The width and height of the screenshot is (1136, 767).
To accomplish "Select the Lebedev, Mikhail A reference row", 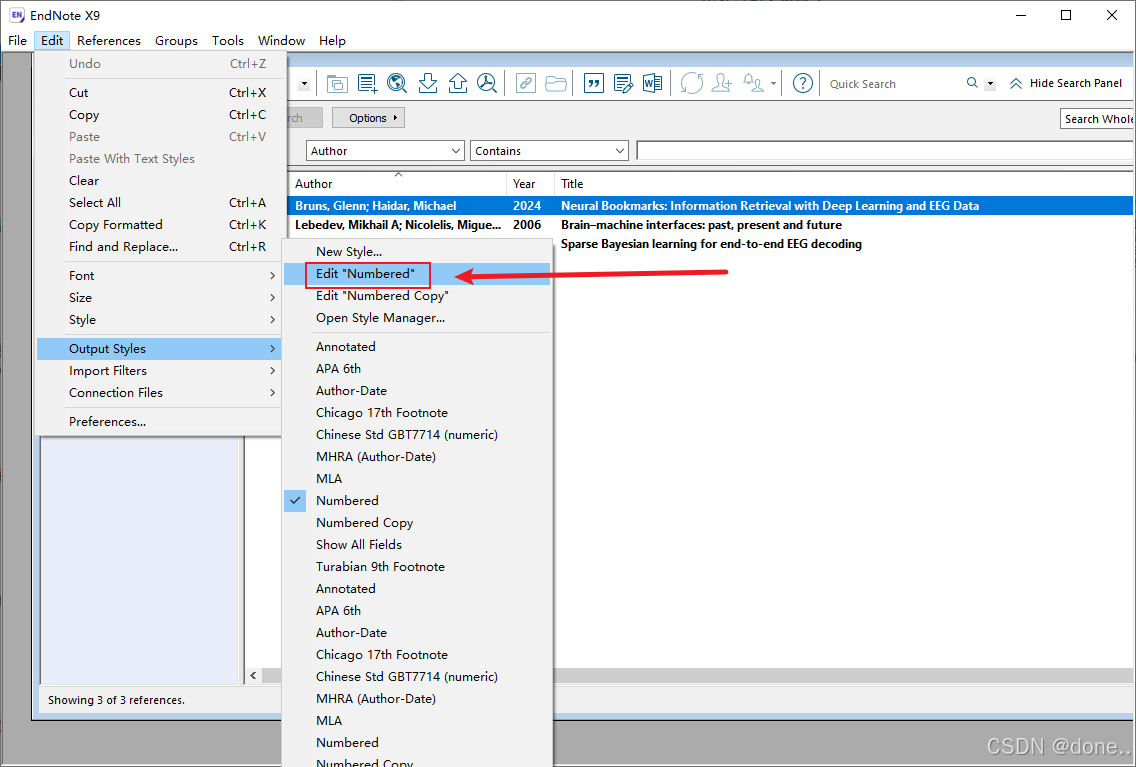I will 711,225.
